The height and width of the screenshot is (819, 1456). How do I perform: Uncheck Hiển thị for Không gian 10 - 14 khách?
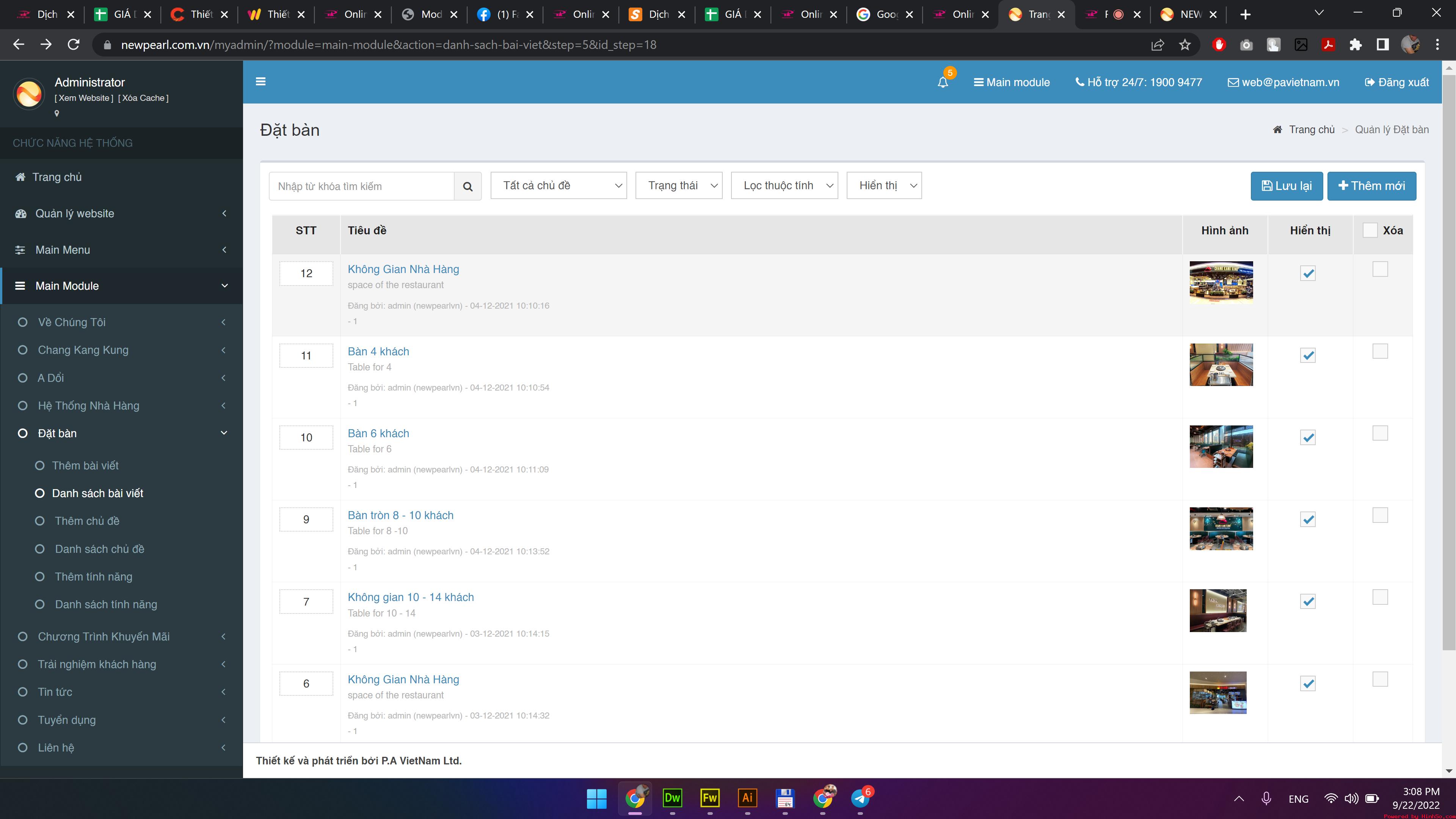click(1308, 601)
